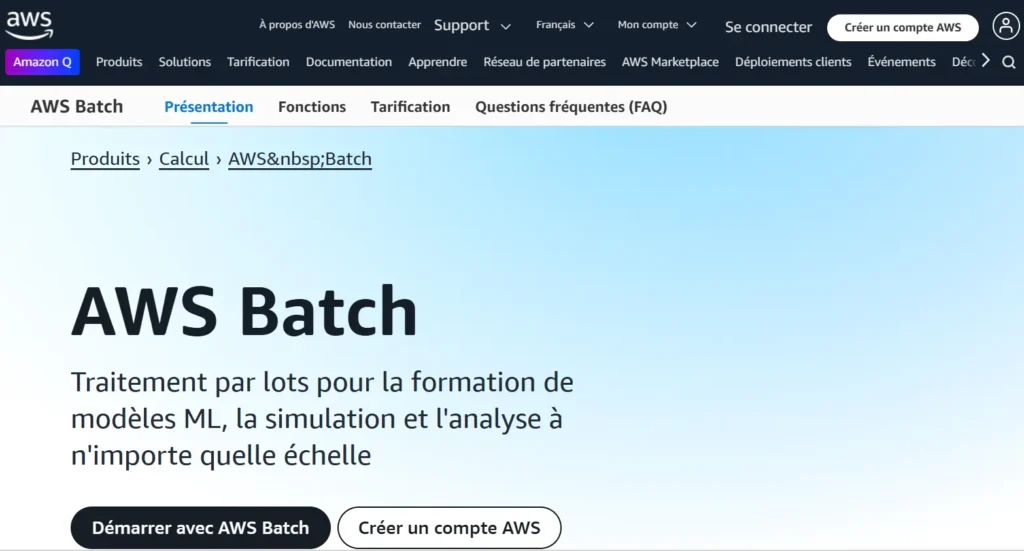Click the Traitement par lots subtitle text

pos(322,418)
